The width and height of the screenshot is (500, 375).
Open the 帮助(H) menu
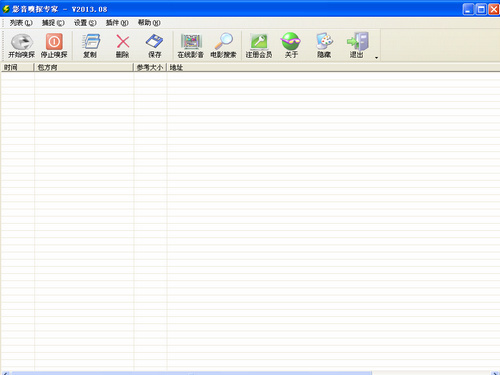pos(149,23)
